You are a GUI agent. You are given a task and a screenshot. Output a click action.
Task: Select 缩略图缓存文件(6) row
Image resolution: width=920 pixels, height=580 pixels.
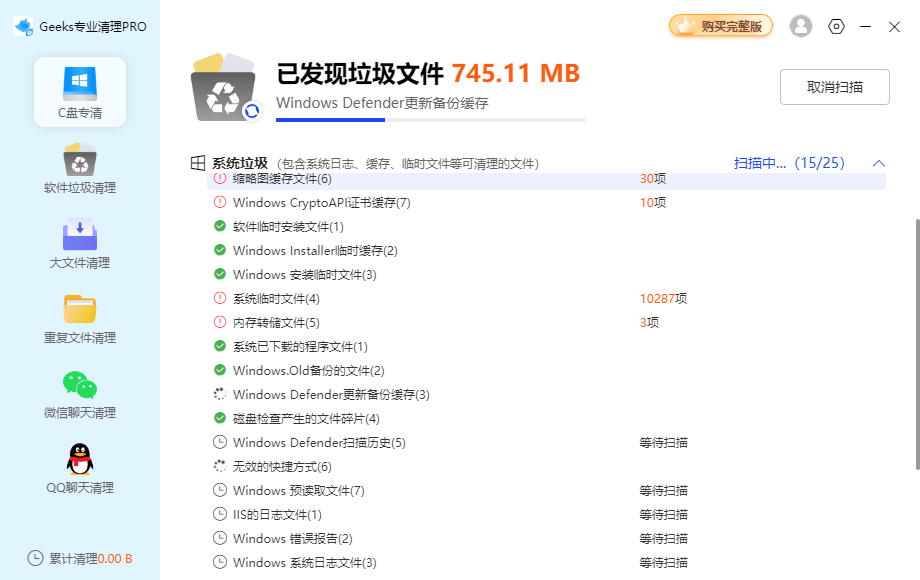point(546,179)
